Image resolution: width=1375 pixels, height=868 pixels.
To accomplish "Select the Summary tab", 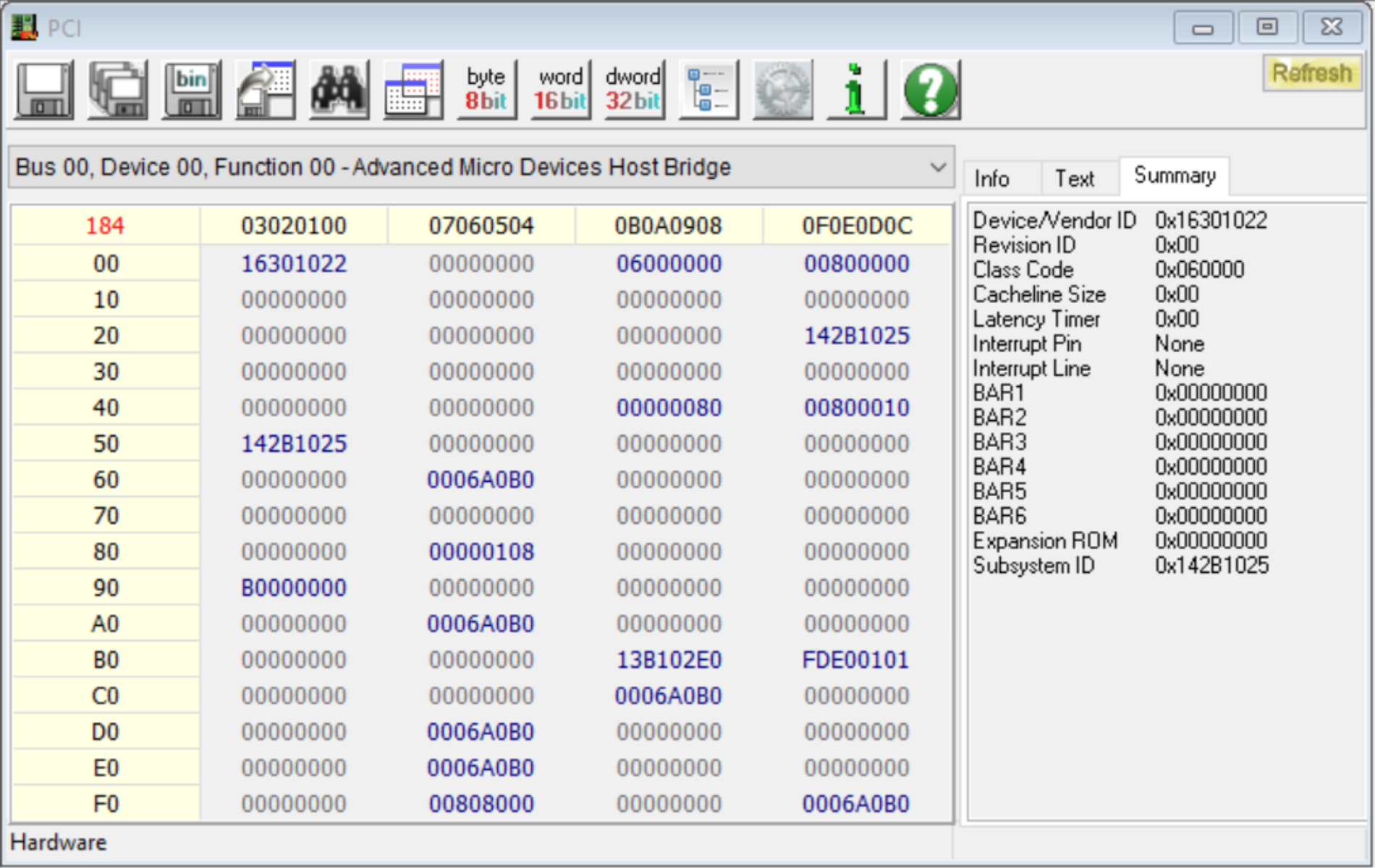I will pyautogui.click(x=1174, y=175).
